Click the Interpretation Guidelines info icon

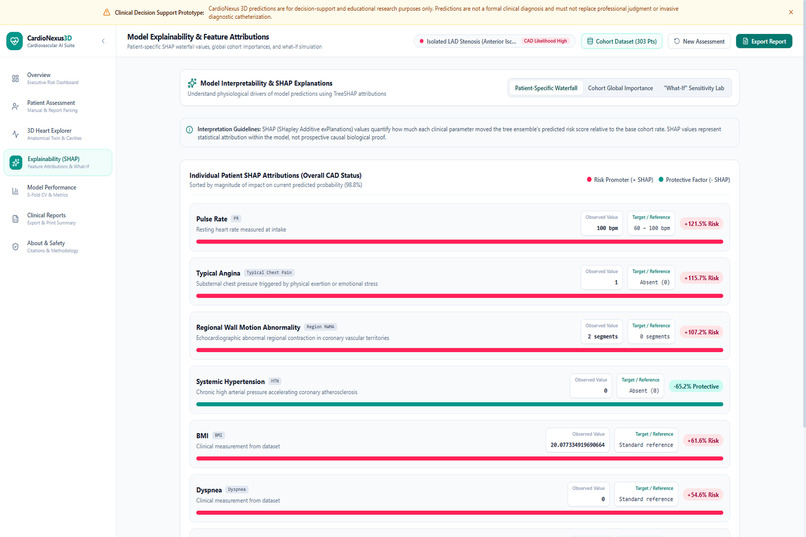pyautogui.click(x=189, y=129)
